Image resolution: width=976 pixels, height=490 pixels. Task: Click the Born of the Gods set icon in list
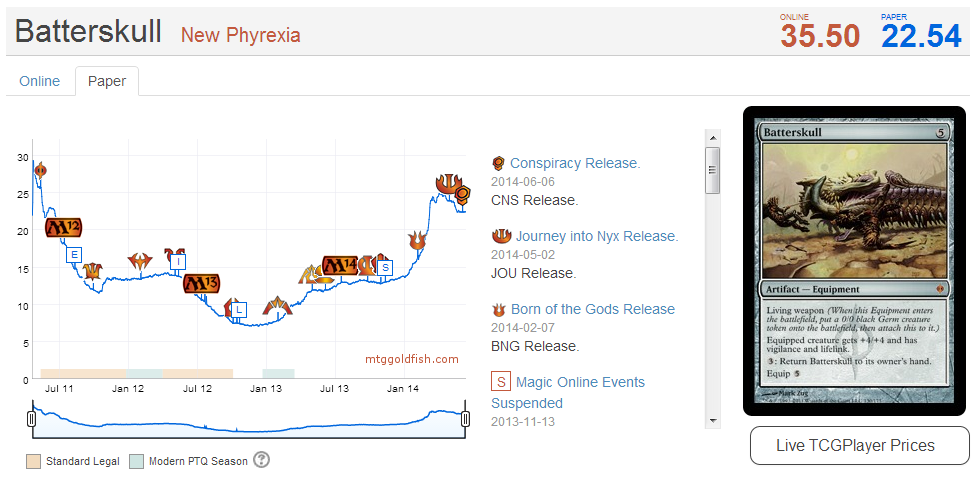click(x=499, y=310)
